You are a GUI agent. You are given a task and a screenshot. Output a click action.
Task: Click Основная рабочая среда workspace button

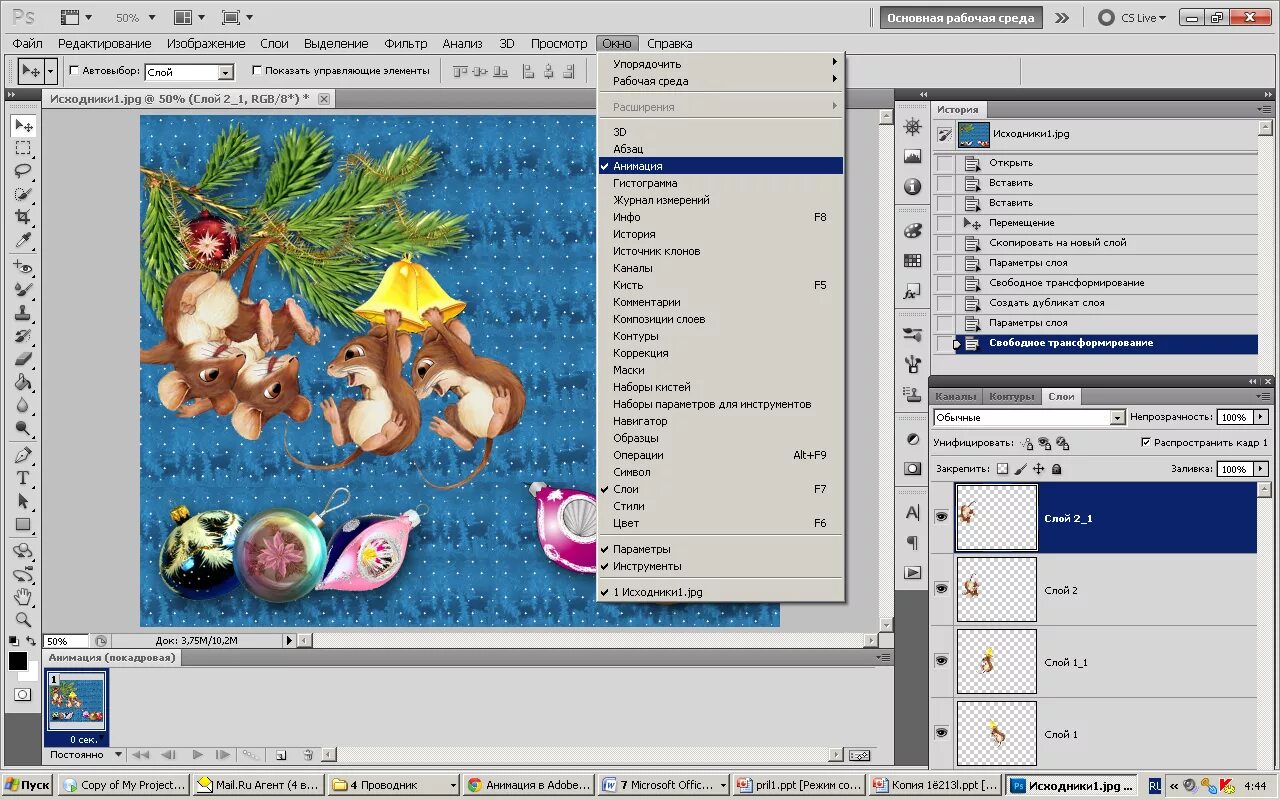960,18
